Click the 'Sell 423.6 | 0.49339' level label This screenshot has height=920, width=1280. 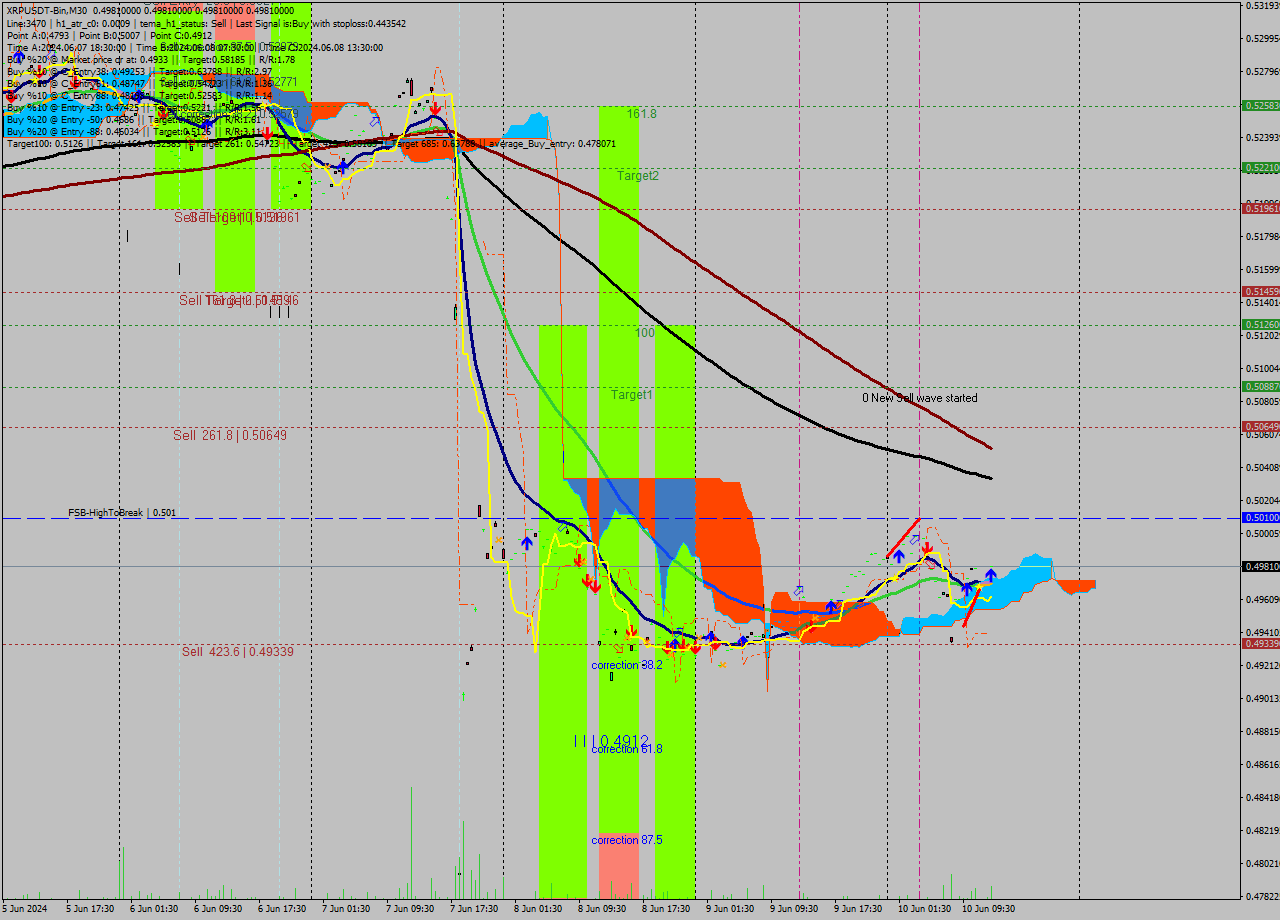238,652
